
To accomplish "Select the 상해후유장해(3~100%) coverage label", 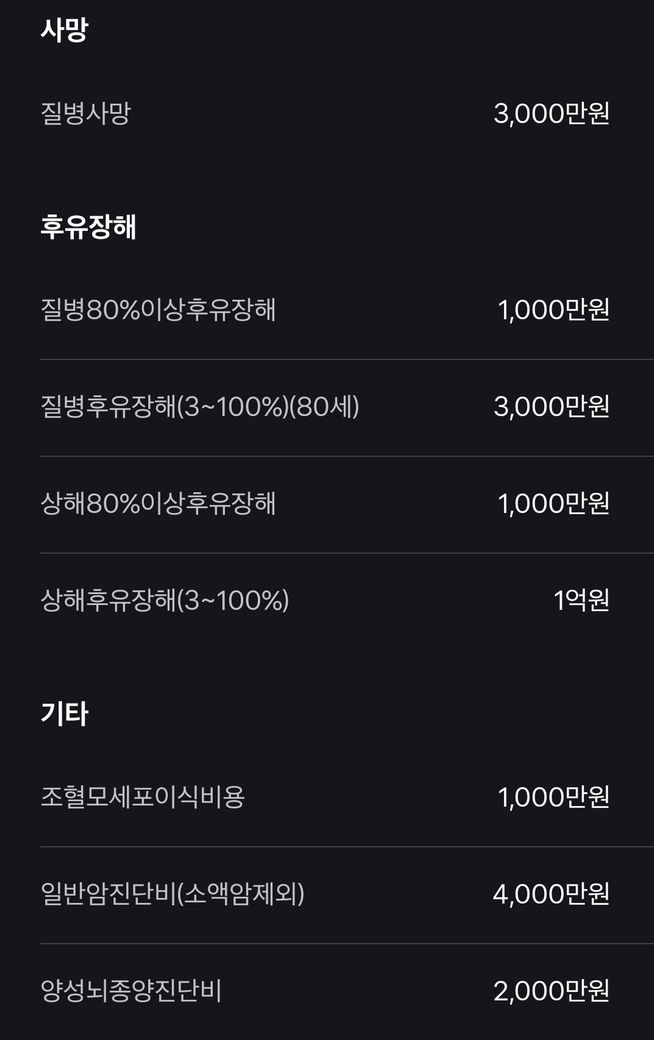I will 165,601.
